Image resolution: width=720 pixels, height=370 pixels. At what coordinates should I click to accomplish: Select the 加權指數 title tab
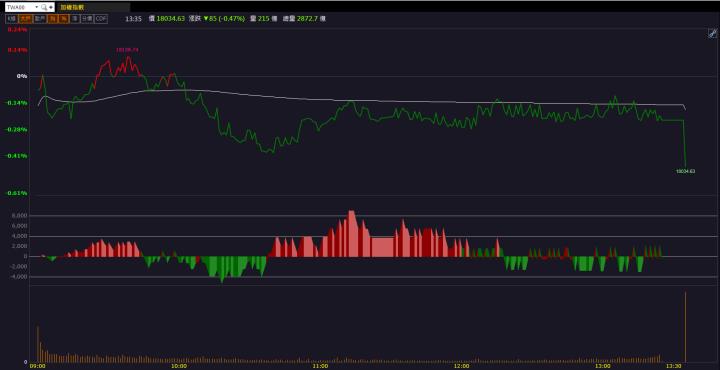click(73, 7)
